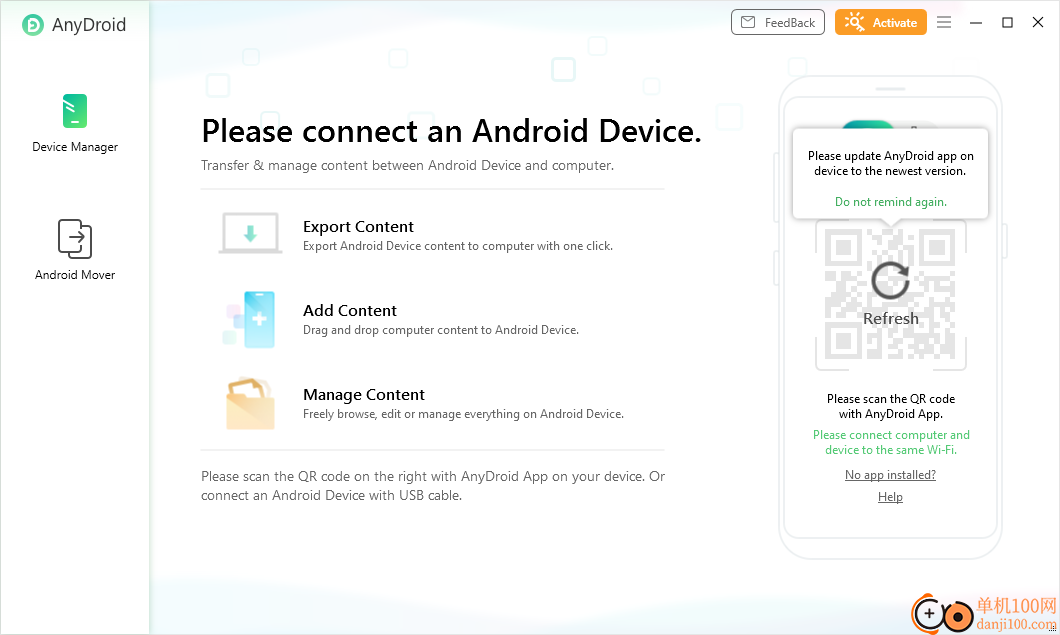
Task: Click the AnyDroid logo icon
Action: pyautogui.click(x=32, y=24)
